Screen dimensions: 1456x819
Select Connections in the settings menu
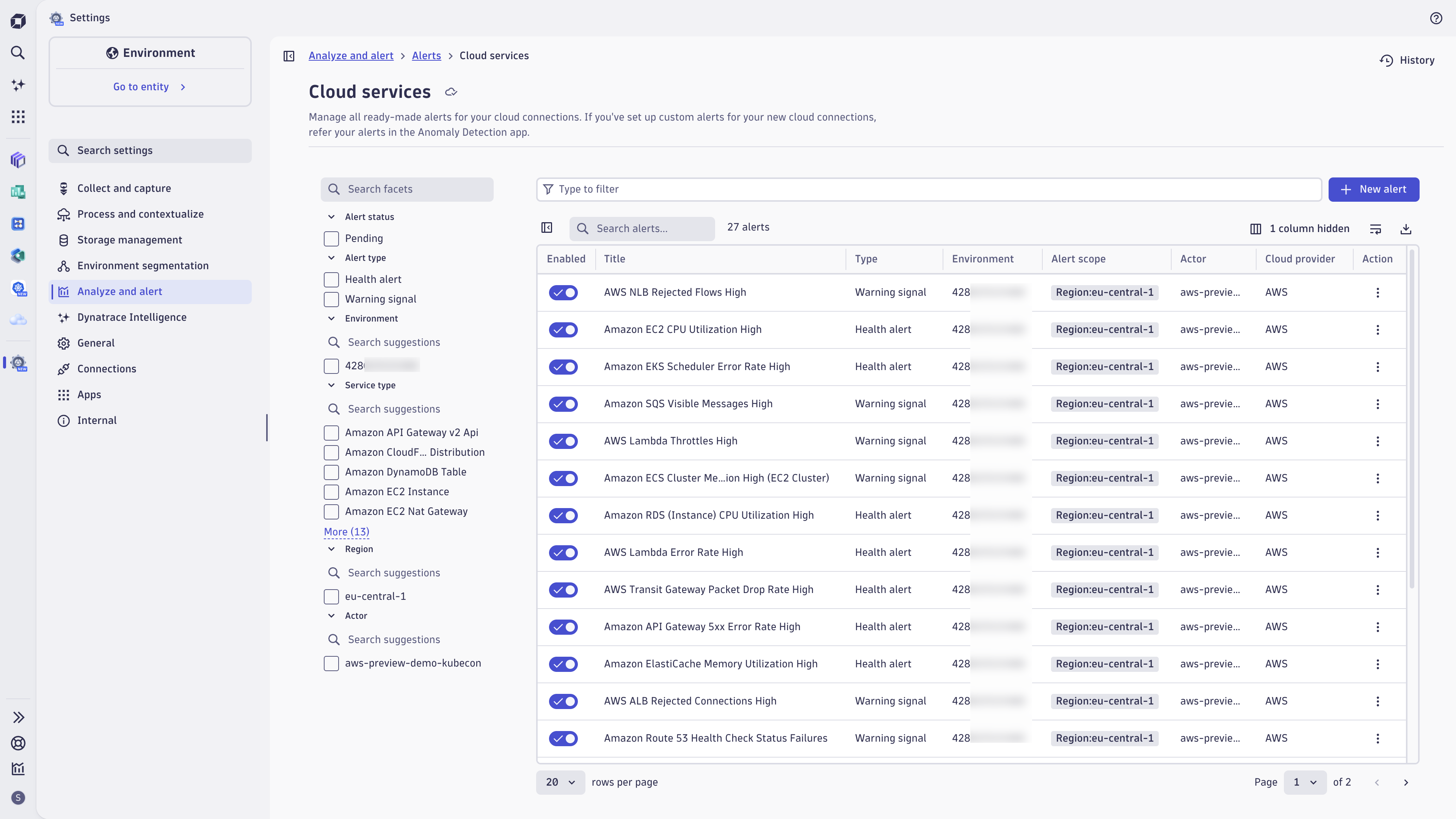[107, 369]
